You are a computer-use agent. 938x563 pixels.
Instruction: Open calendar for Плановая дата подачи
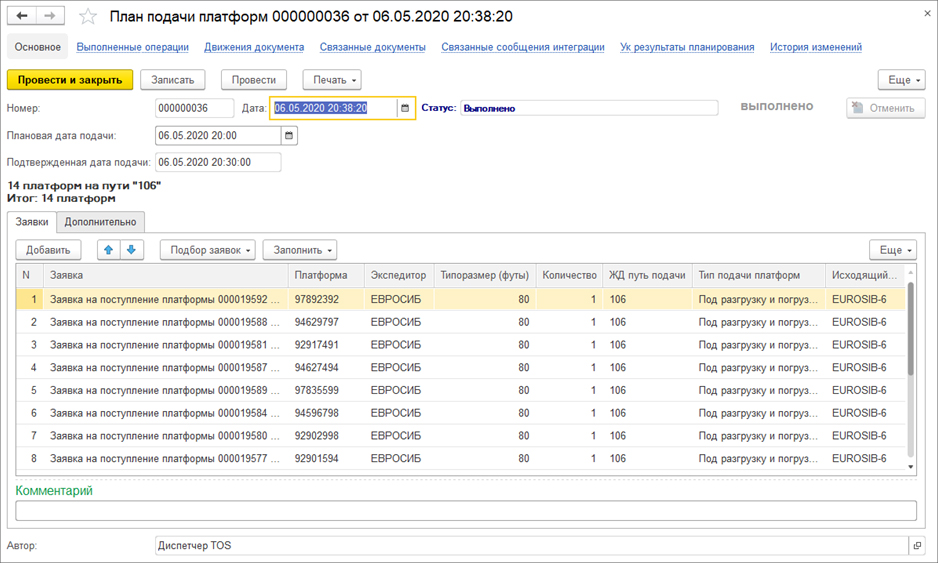click(x=289, y=136)
